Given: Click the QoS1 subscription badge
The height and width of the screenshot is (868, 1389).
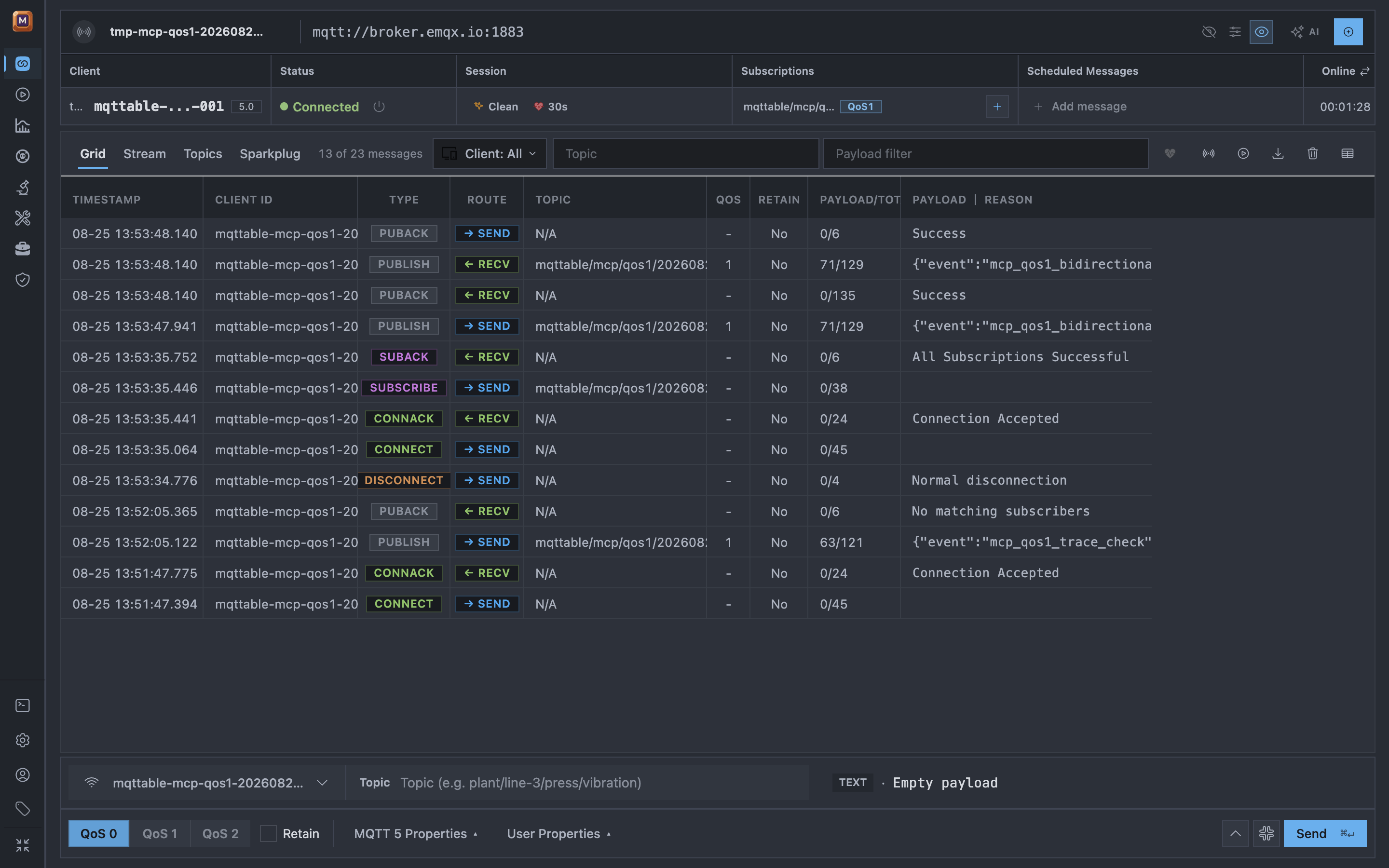Looking at the screenshot, I should tap(860, 107).
